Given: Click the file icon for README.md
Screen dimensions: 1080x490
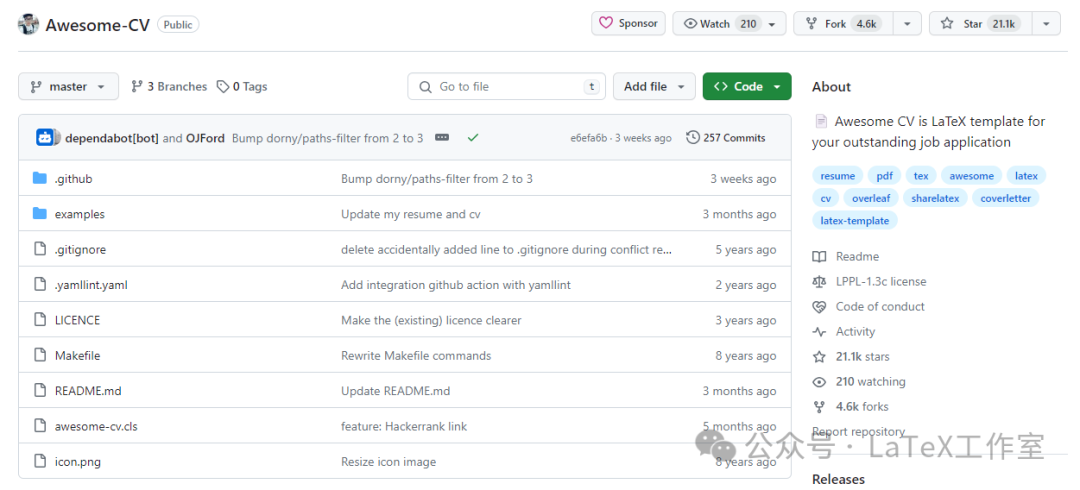Looking at the screenshot, I should pyautogui.click(x=40, y=391).
